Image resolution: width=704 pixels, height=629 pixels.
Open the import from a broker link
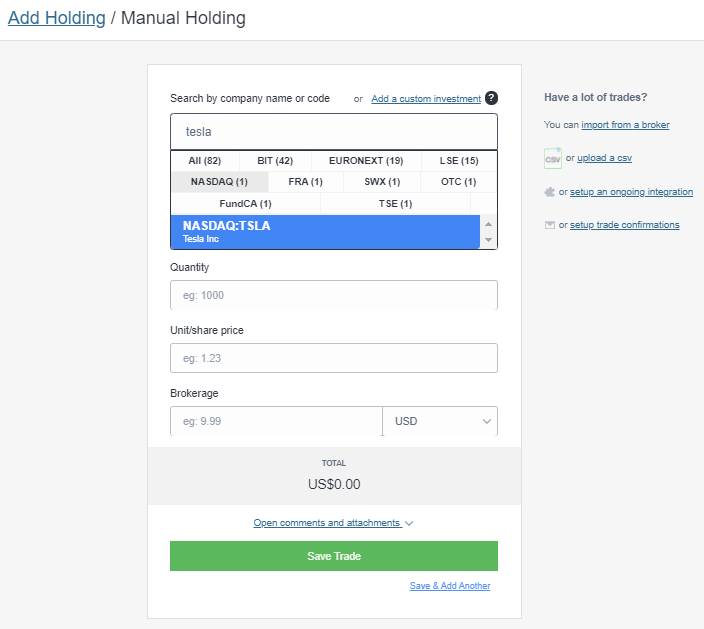click(625, 125)
